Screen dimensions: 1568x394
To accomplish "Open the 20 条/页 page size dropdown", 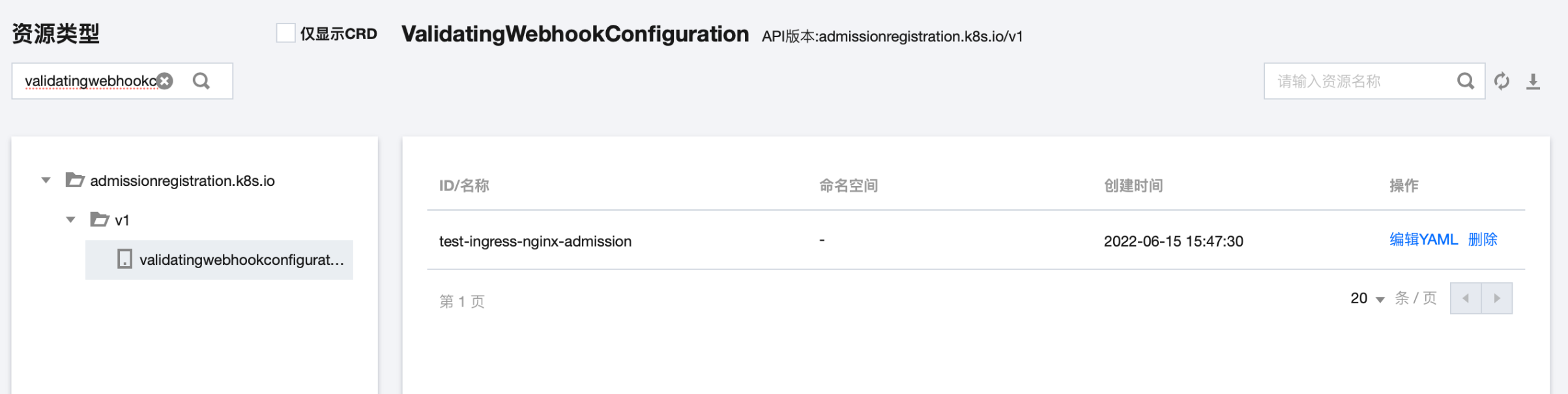I will click(1367, 299).
